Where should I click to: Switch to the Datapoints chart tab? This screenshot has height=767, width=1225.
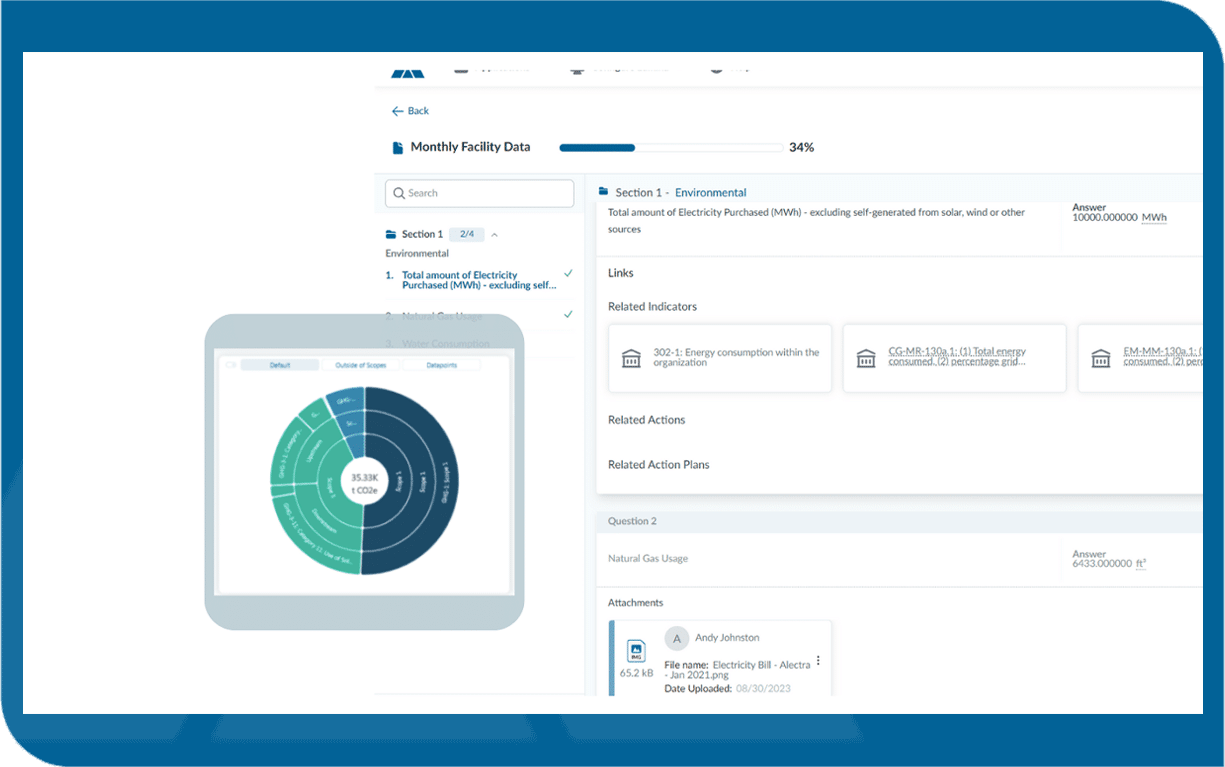[x=441, y=365]
